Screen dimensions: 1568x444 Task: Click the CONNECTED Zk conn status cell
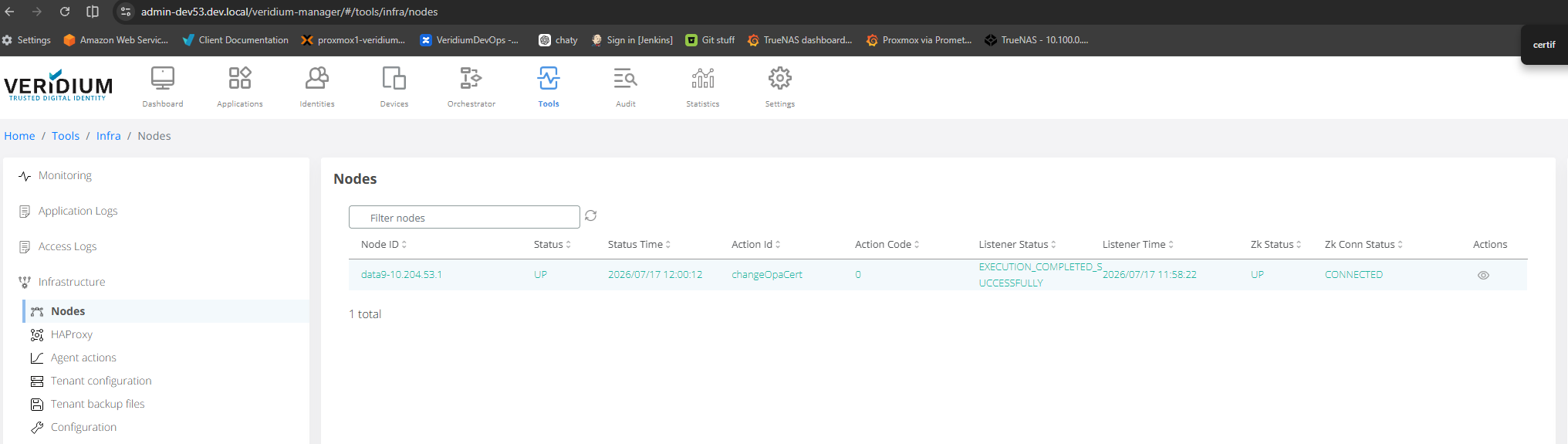click(x=1353, y=275)
